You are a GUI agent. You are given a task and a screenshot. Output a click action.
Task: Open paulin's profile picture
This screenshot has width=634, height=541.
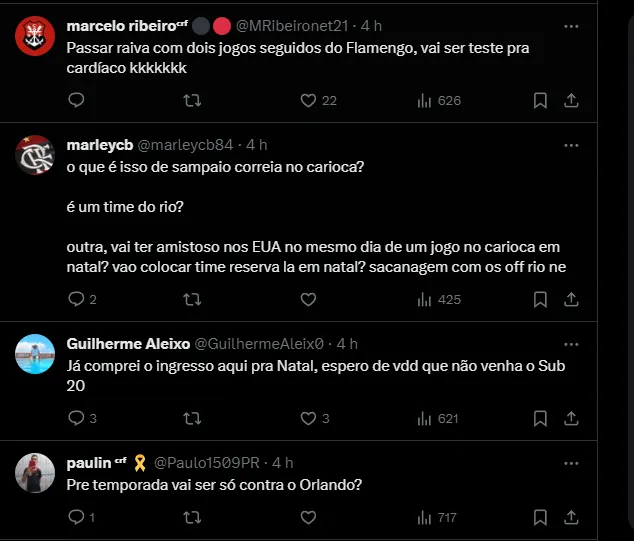36,472
